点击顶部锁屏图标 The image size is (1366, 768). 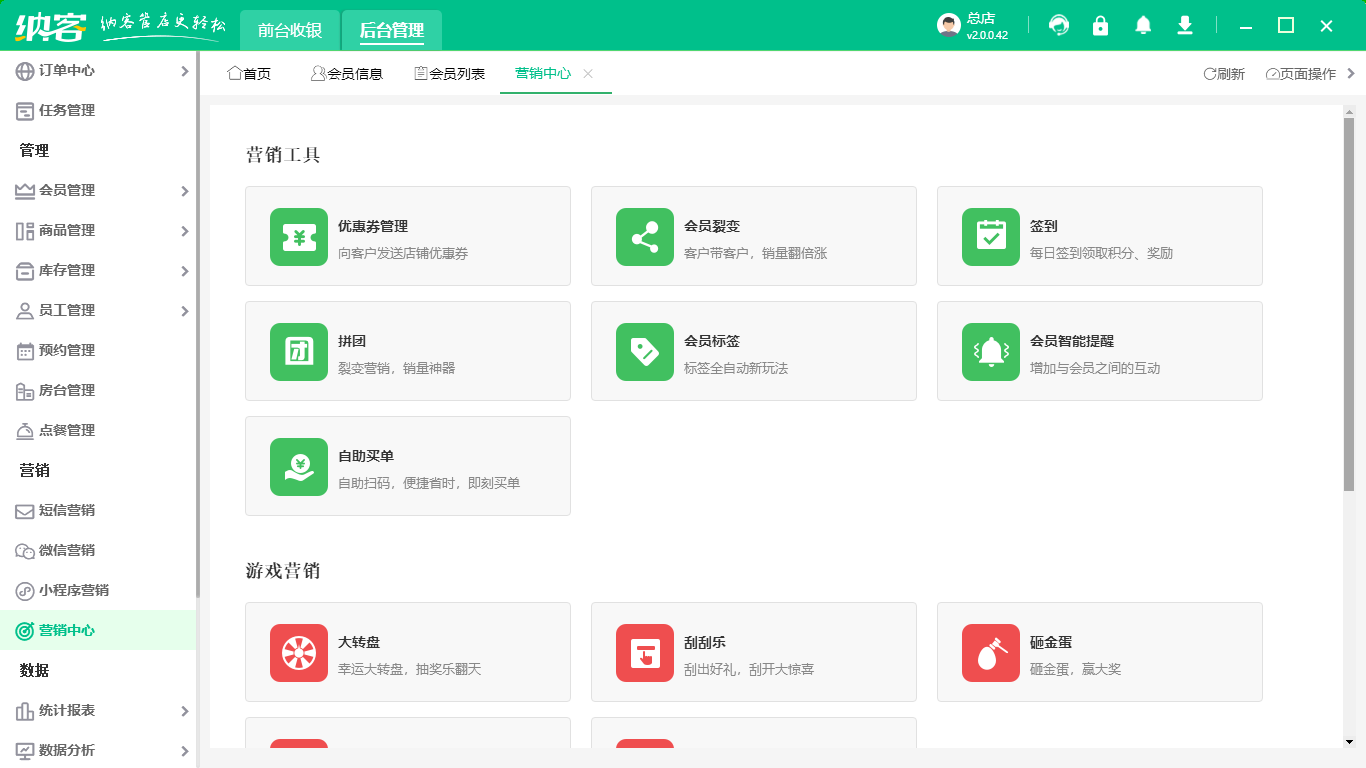click(x=1101, y=25)
